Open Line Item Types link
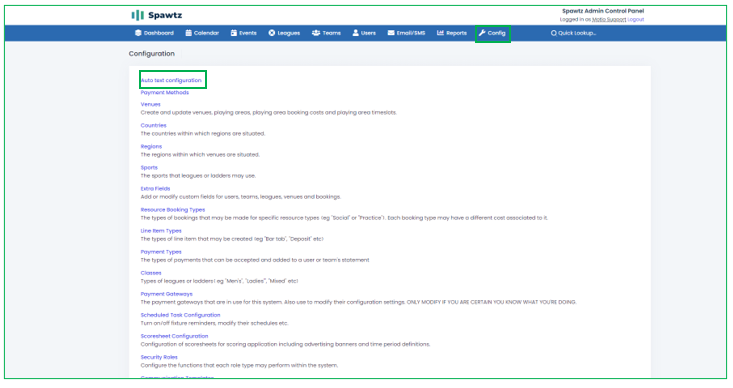This screenshot has width=733, height=388. point(161,230)
